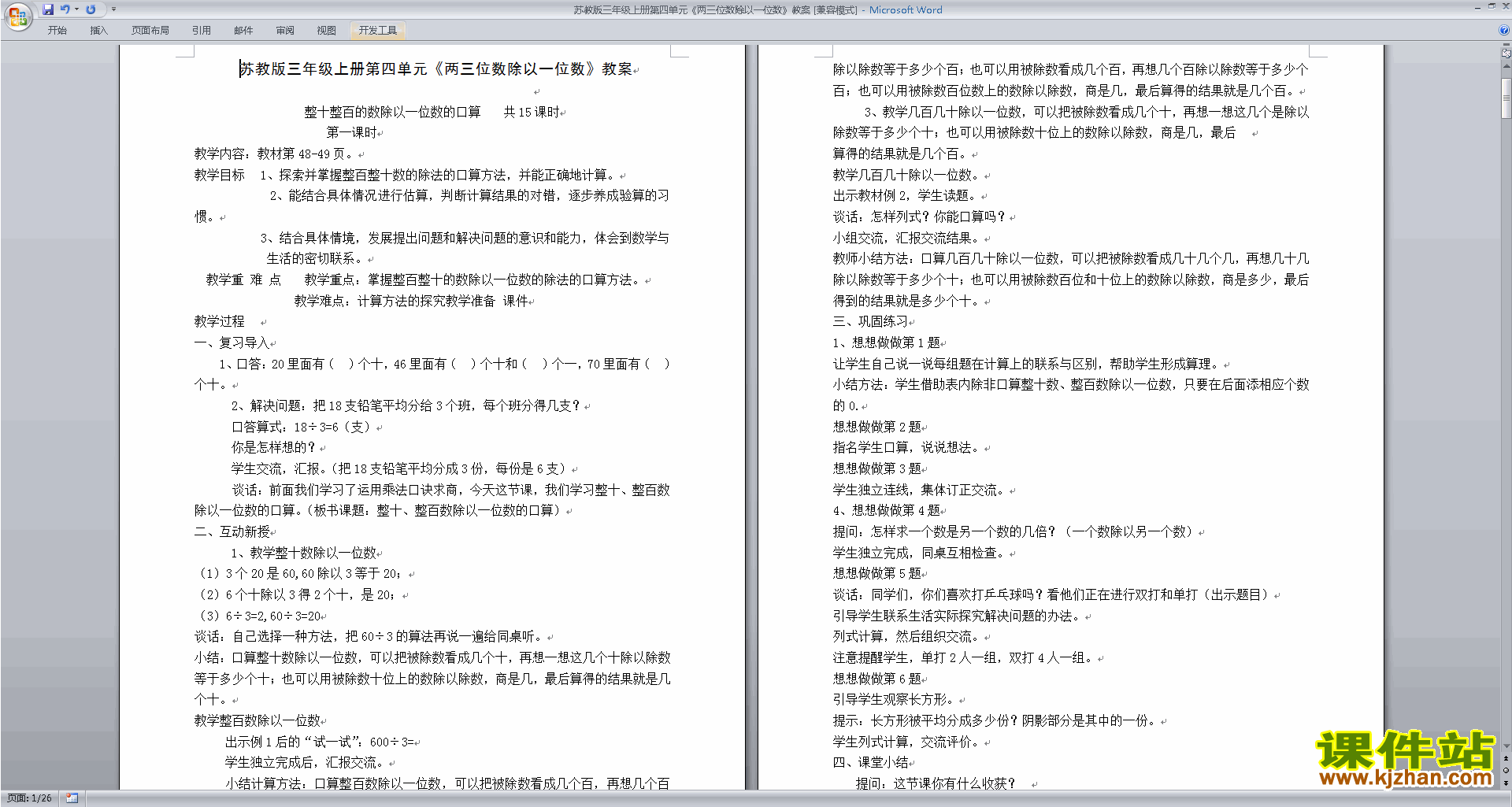Customize the Quick Access Toolbar dropdown
The width and height of the screenshot is (1512, 807).
click(x=113, y=9)
